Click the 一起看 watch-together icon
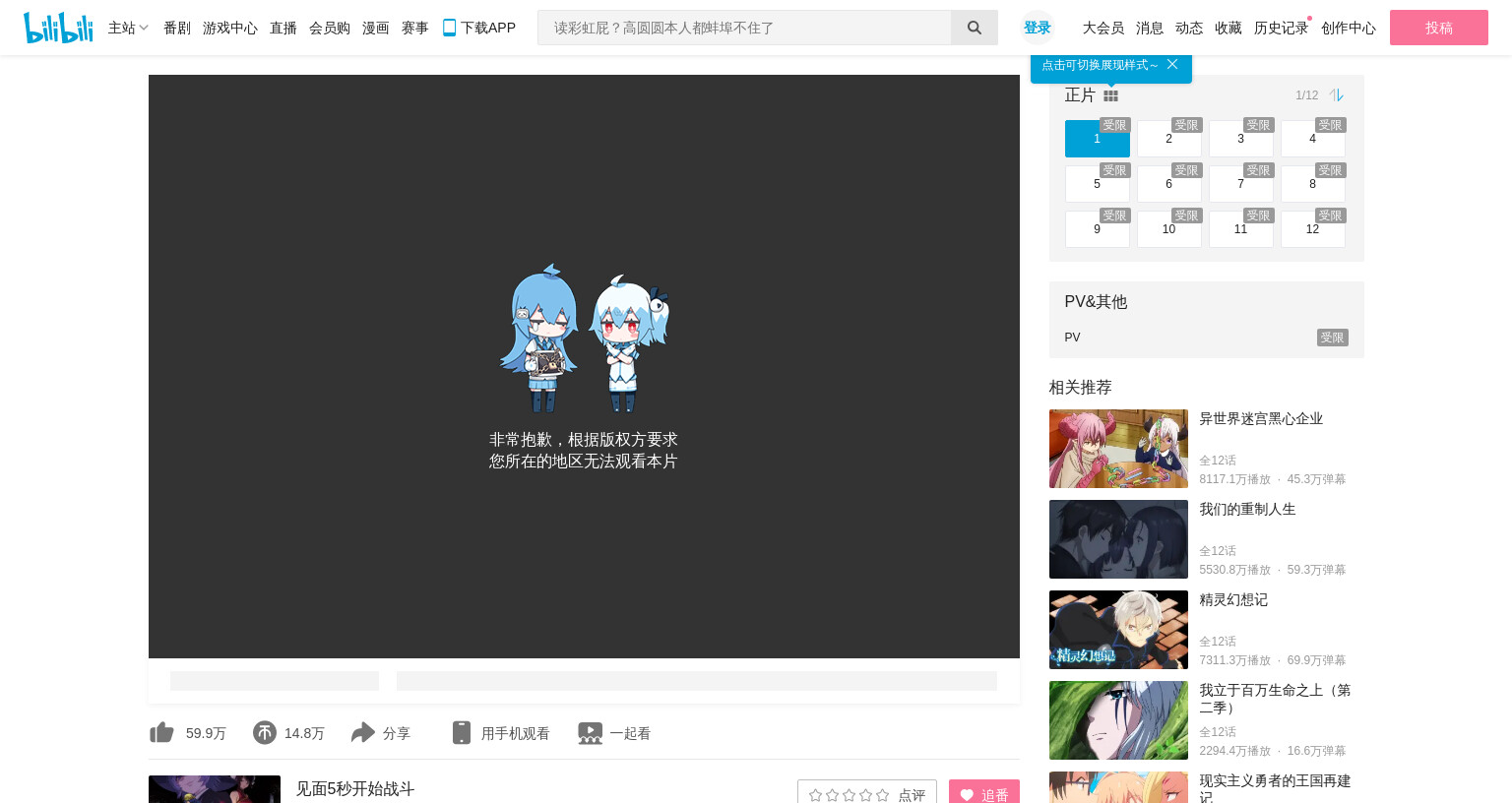The width and height of the screenshot is (1512, 803). click(591, 733)
